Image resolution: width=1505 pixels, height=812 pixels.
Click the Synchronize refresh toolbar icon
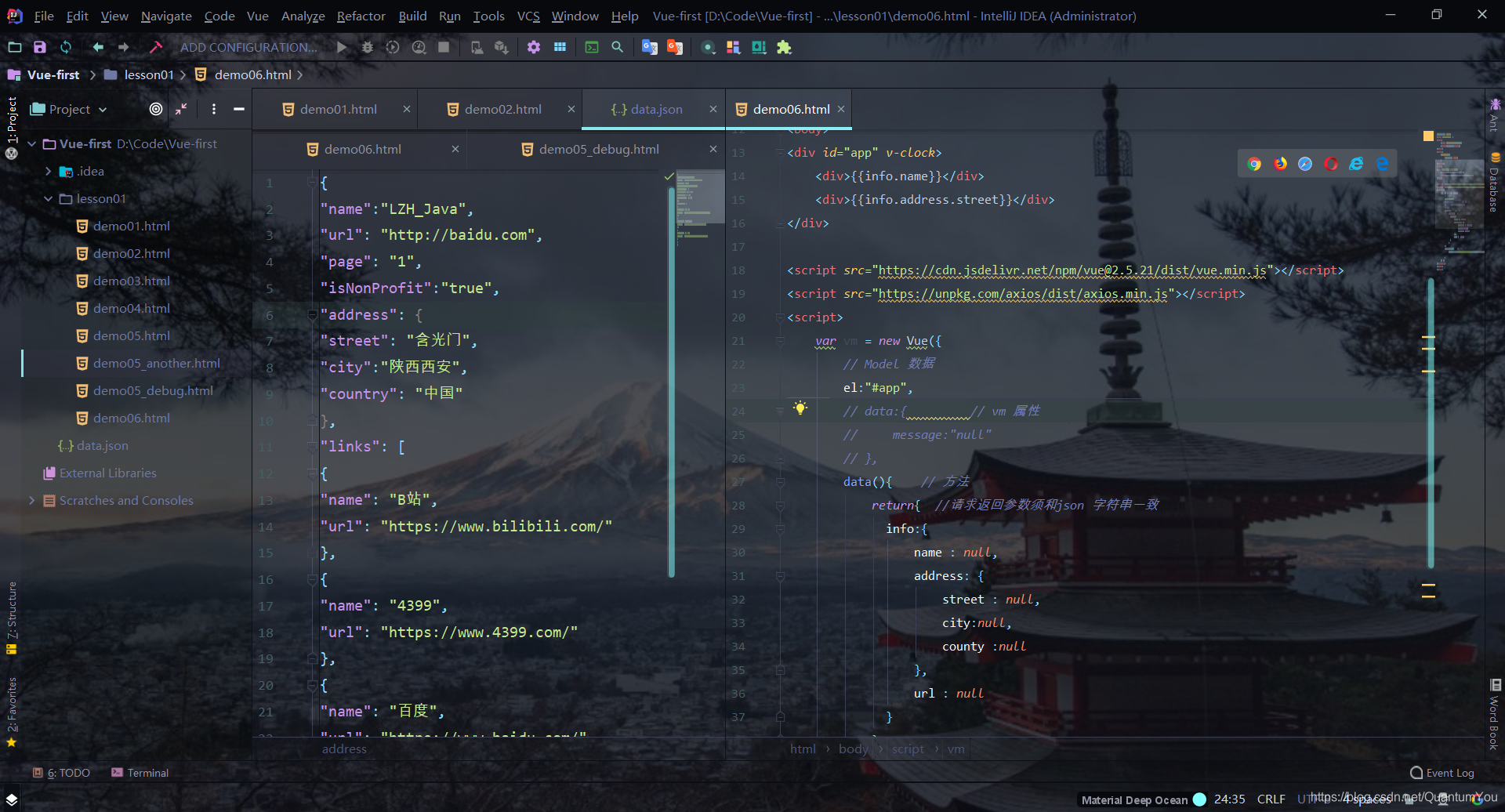point(66,47)
